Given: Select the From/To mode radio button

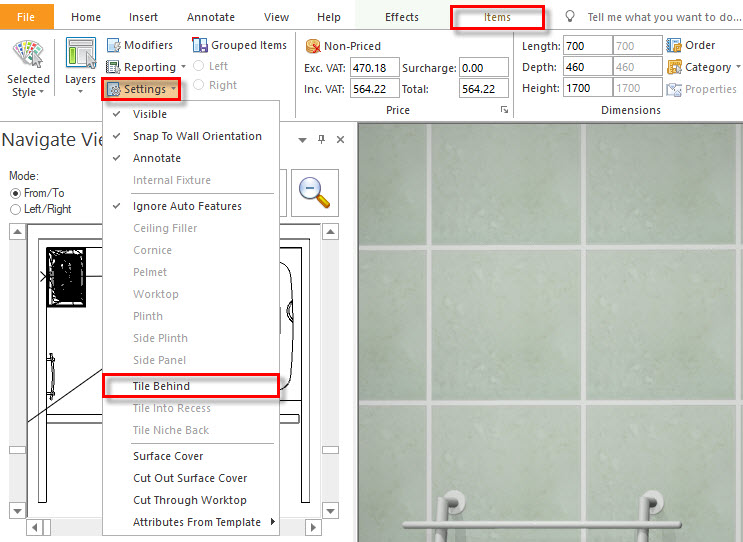Looking at the screenshot, I should point(15,193).
